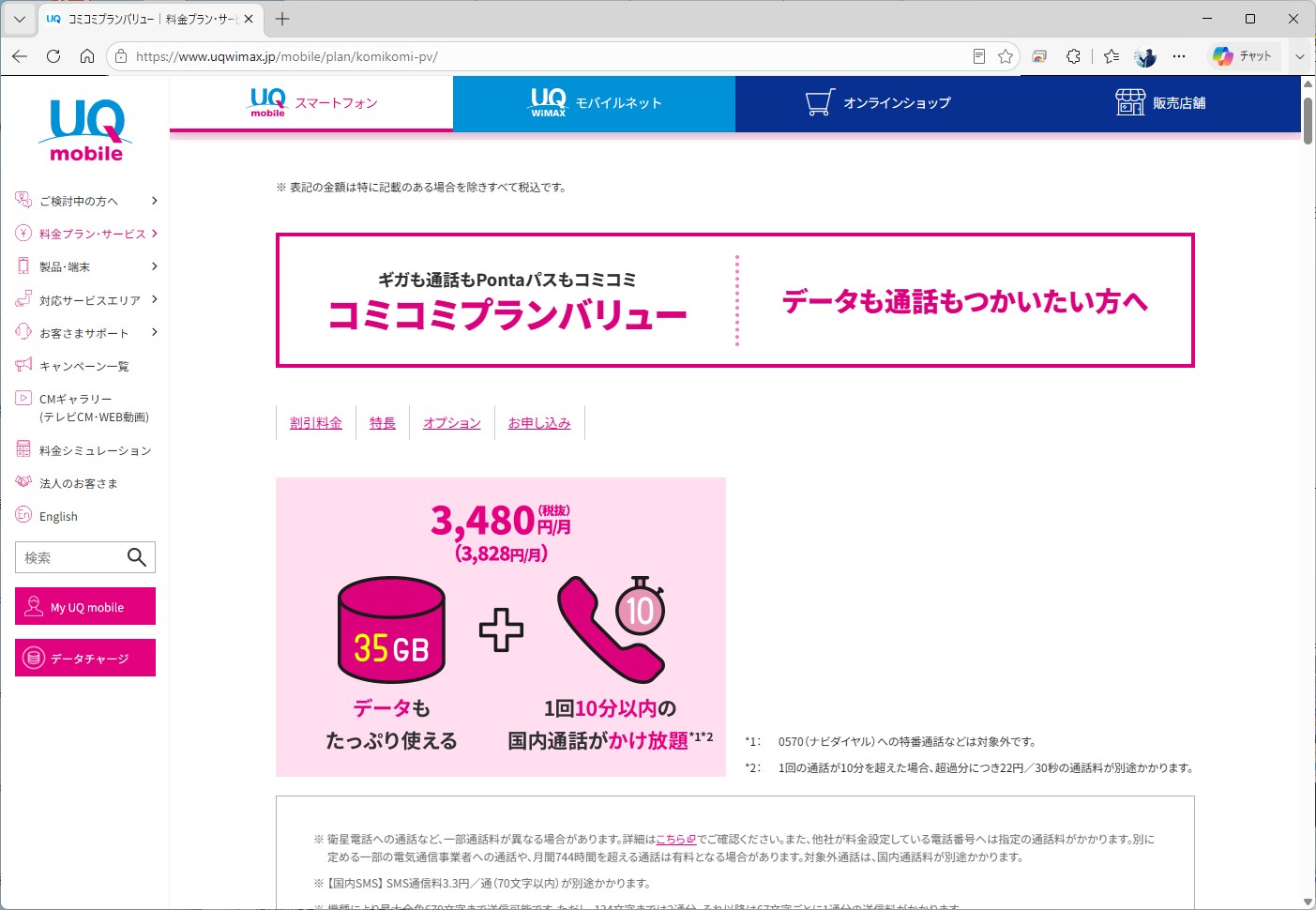The image size is (1316, 910).
Task: Open the キャンペーン一覧 link
Action: [x=83, y=366]
